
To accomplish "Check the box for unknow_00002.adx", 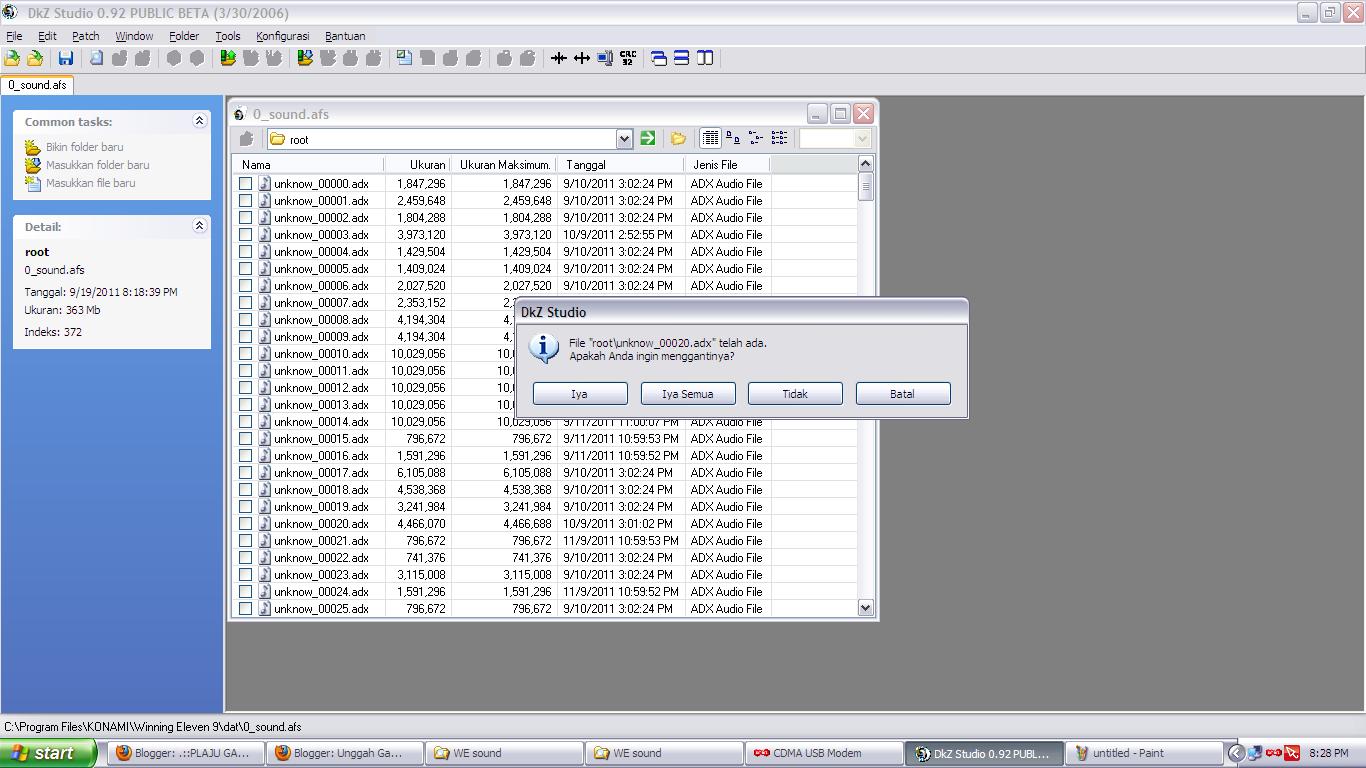I will point(245,218).
